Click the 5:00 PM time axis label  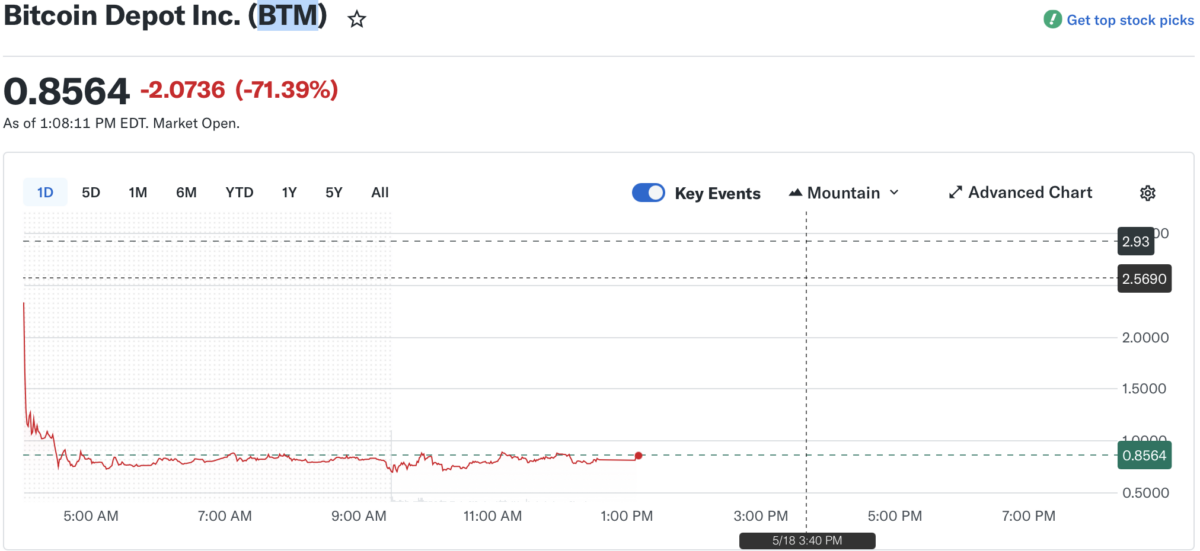[893, 516]
